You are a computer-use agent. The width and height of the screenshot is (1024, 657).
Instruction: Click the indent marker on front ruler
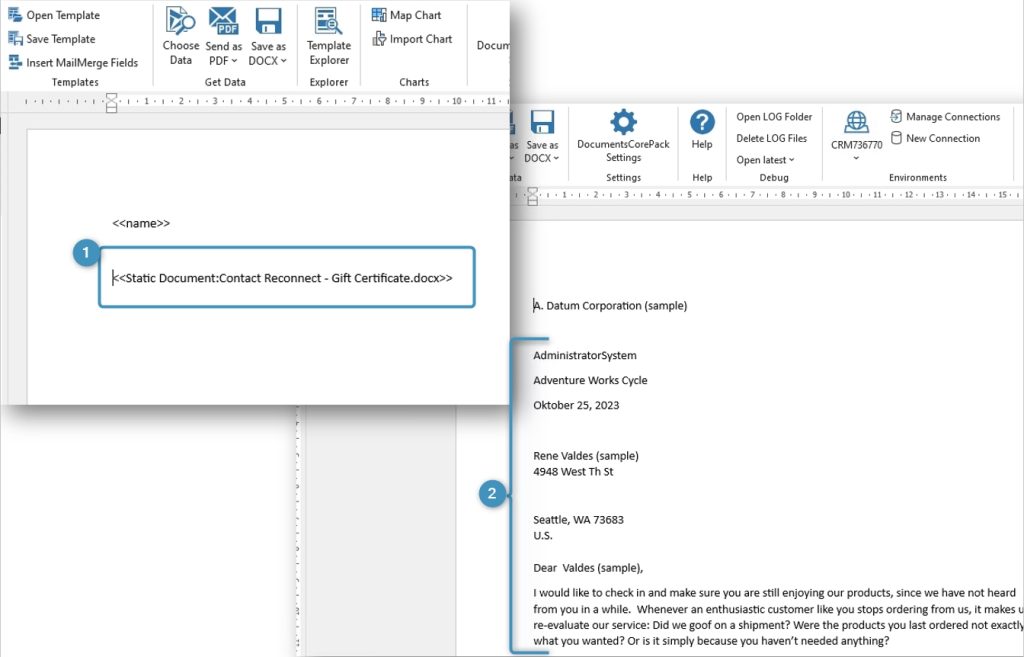(112, 102)
